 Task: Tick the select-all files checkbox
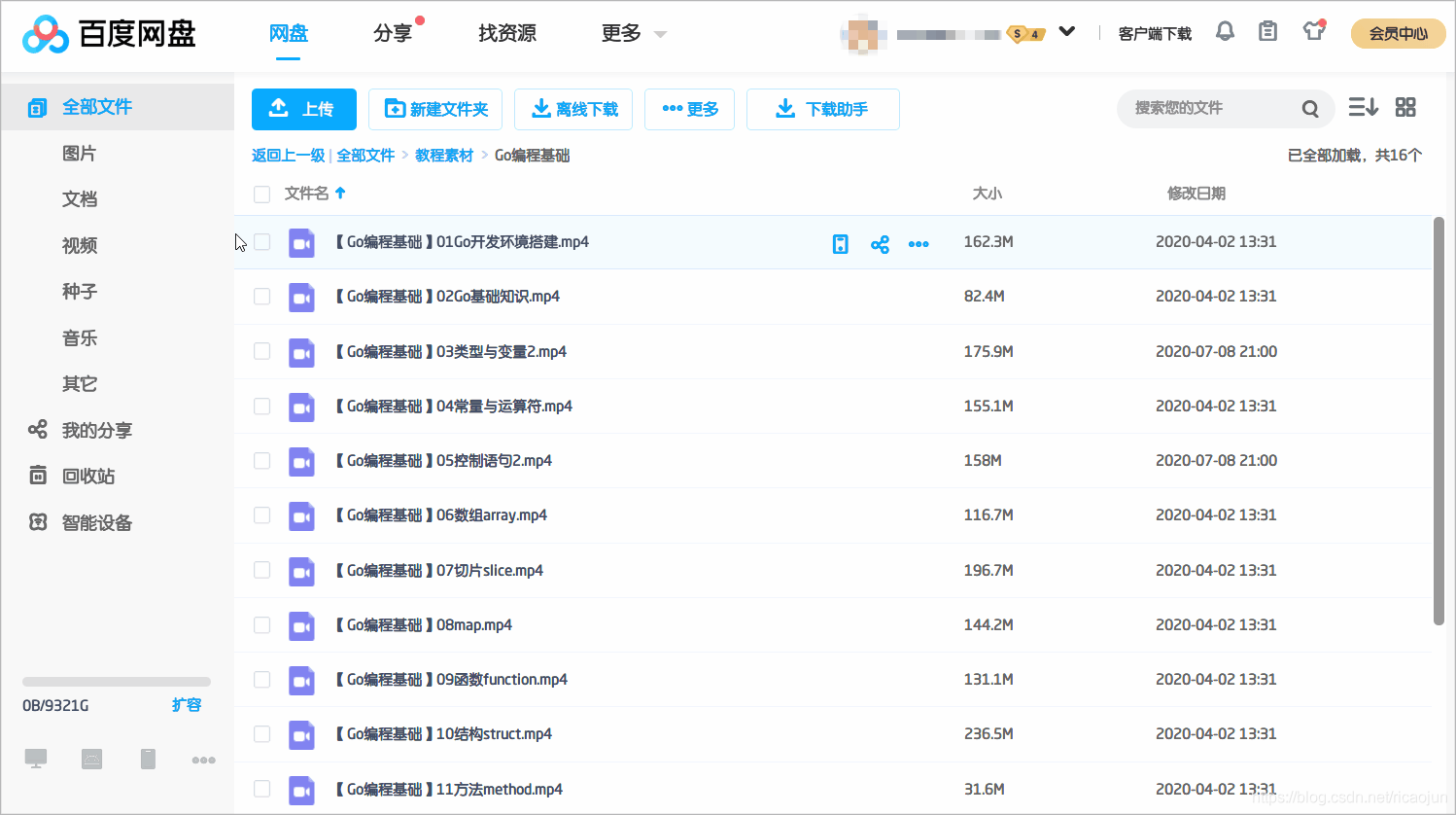[x=261, y=195]
